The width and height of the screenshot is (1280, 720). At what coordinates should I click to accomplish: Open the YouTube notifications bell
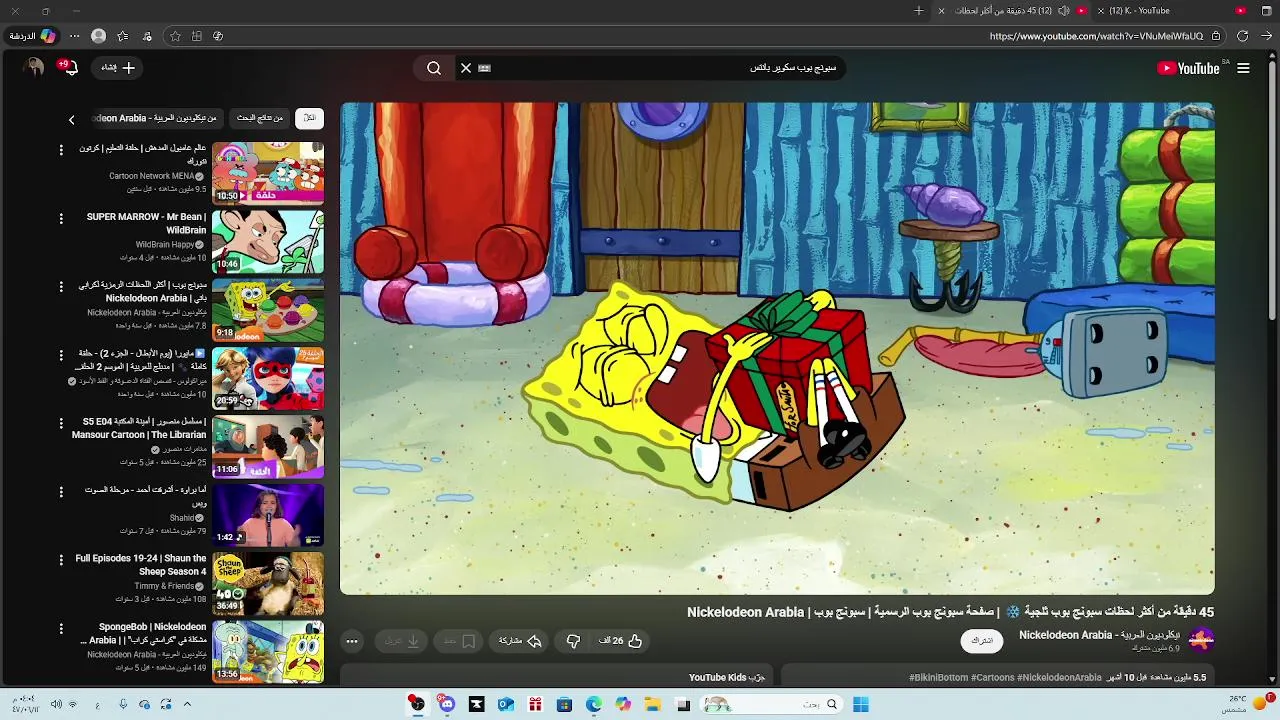coord(69,68)
